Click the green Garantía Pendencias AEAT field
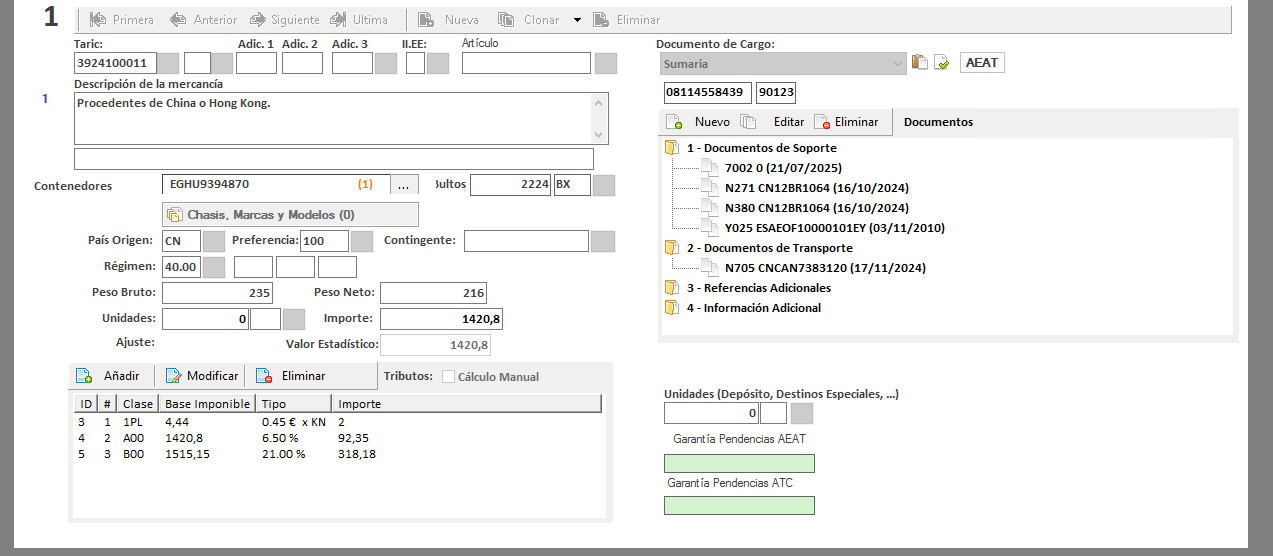 pyautogui.click(x=739, y=463)
